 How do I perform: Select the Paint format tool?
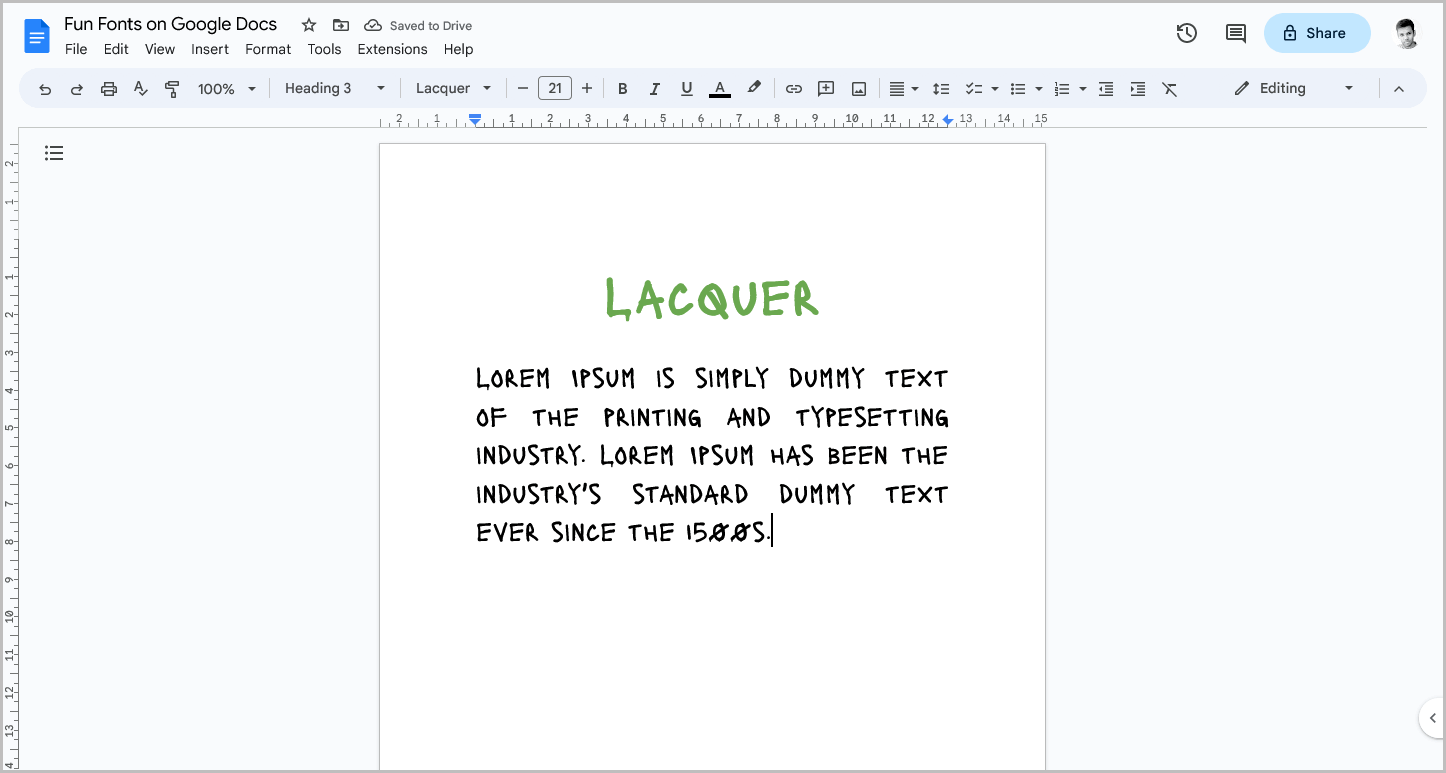(172, 88)
